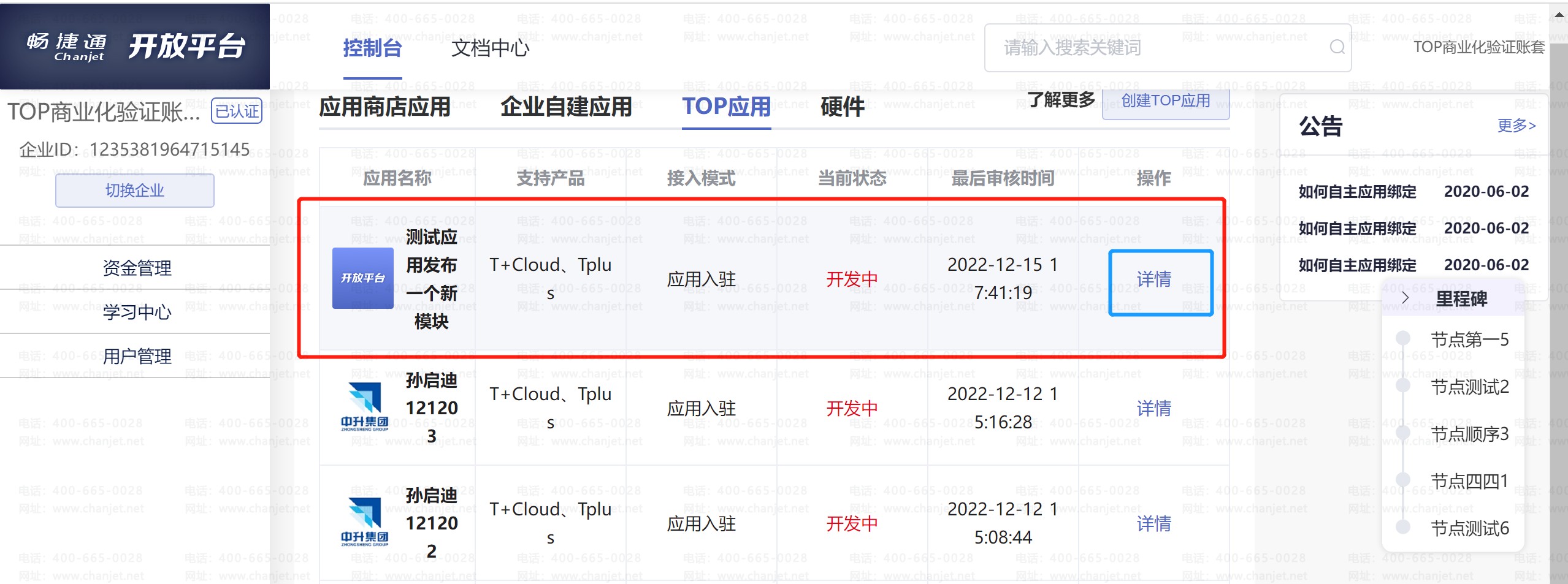Image resolution: width=1568 pixels, height=584 pixels.
Task: Click T+Cloud、Tplus in the 测试应用发布一个新模块 row
Action: pyautogui.click(x=551, y=279)
